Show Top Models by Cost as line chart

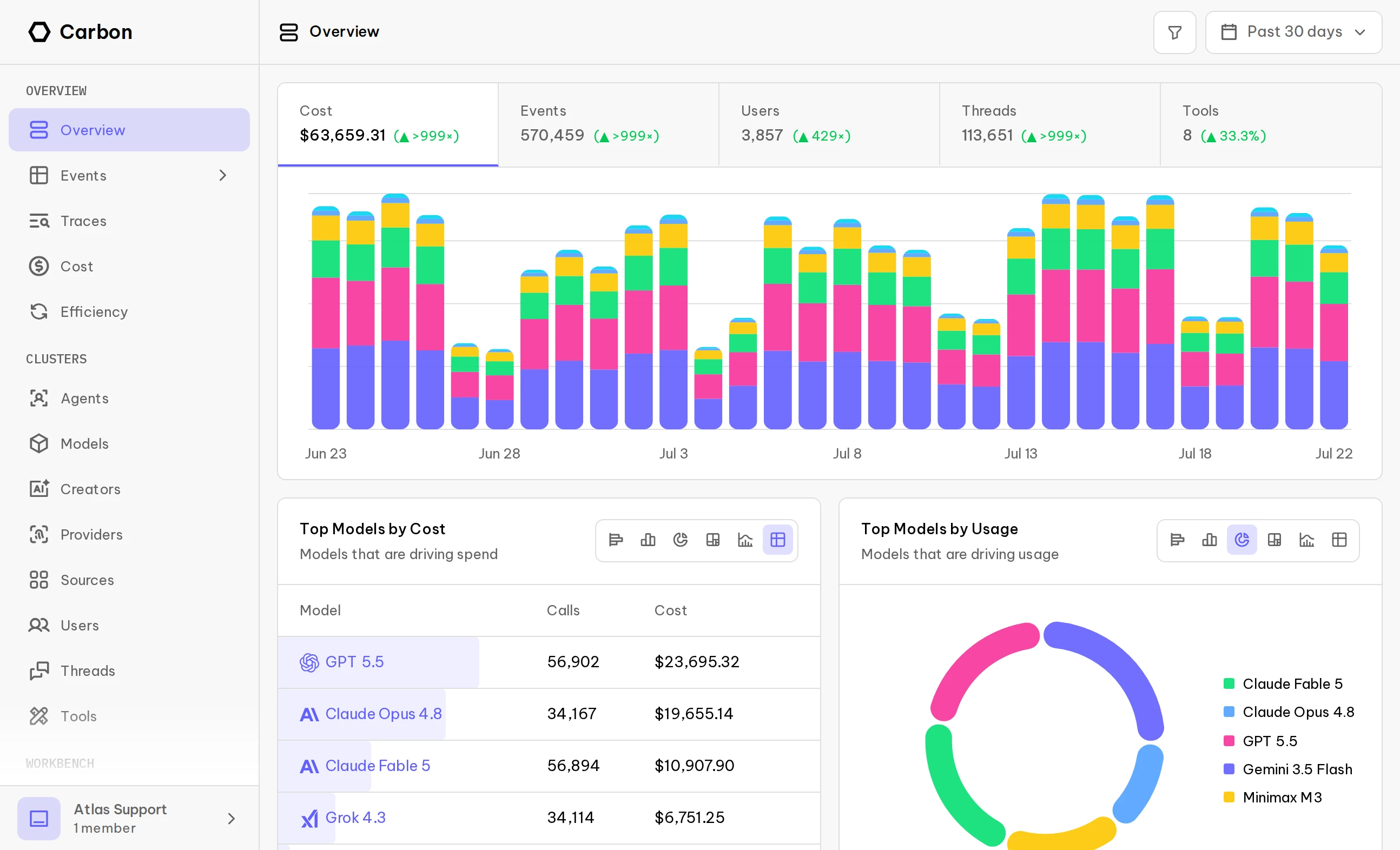[x=745, y=540]
